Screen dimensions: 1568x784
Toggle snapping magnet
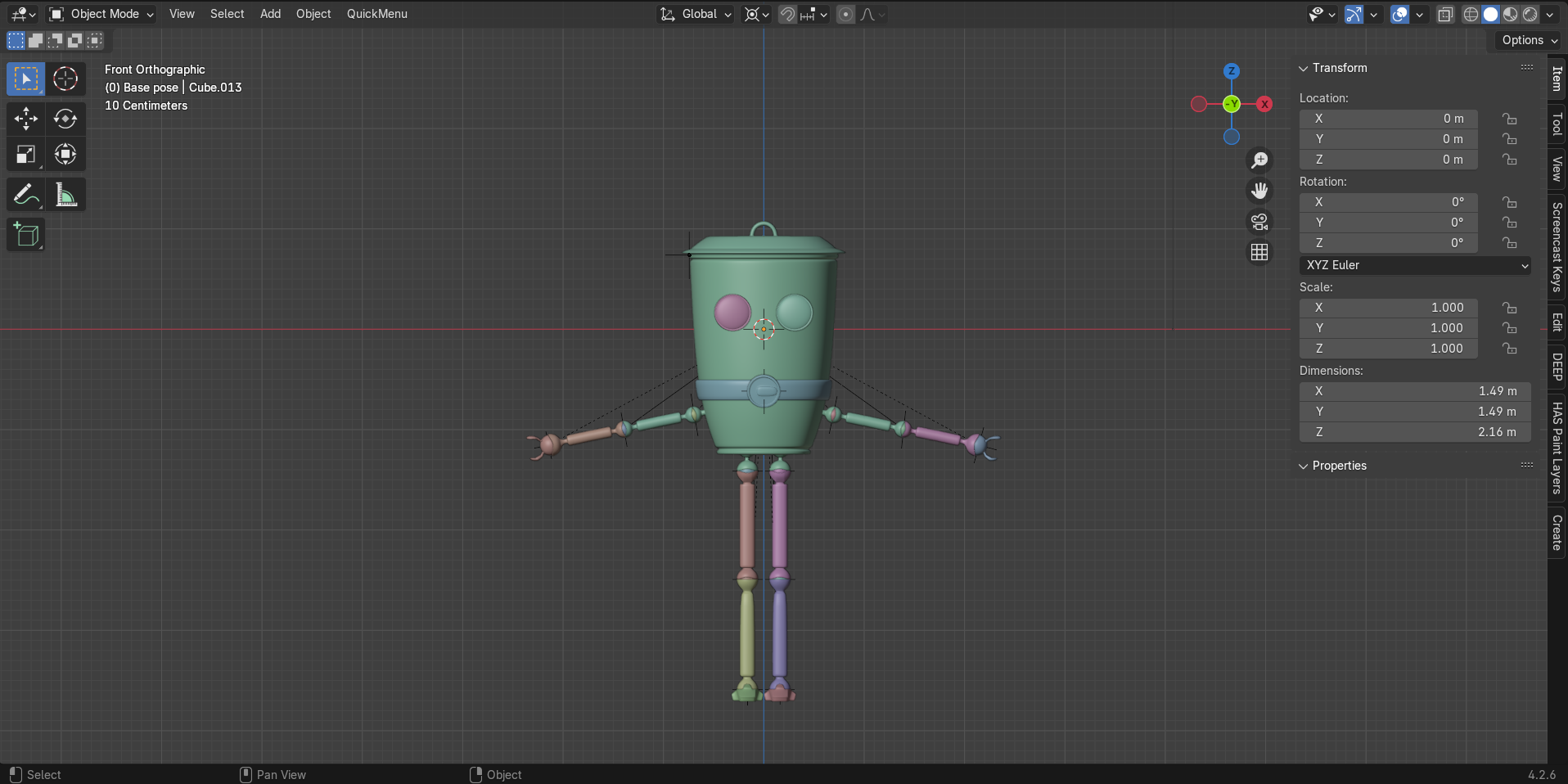pyautogui.click(x=787, y=14)
